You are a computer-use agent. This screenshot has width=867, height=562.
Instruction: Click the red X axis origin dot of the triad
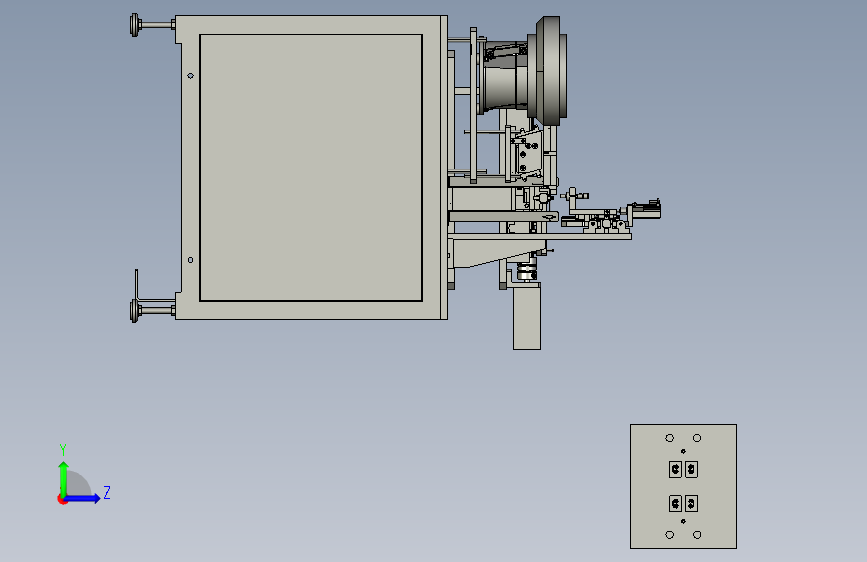click(x=62, y=499)
